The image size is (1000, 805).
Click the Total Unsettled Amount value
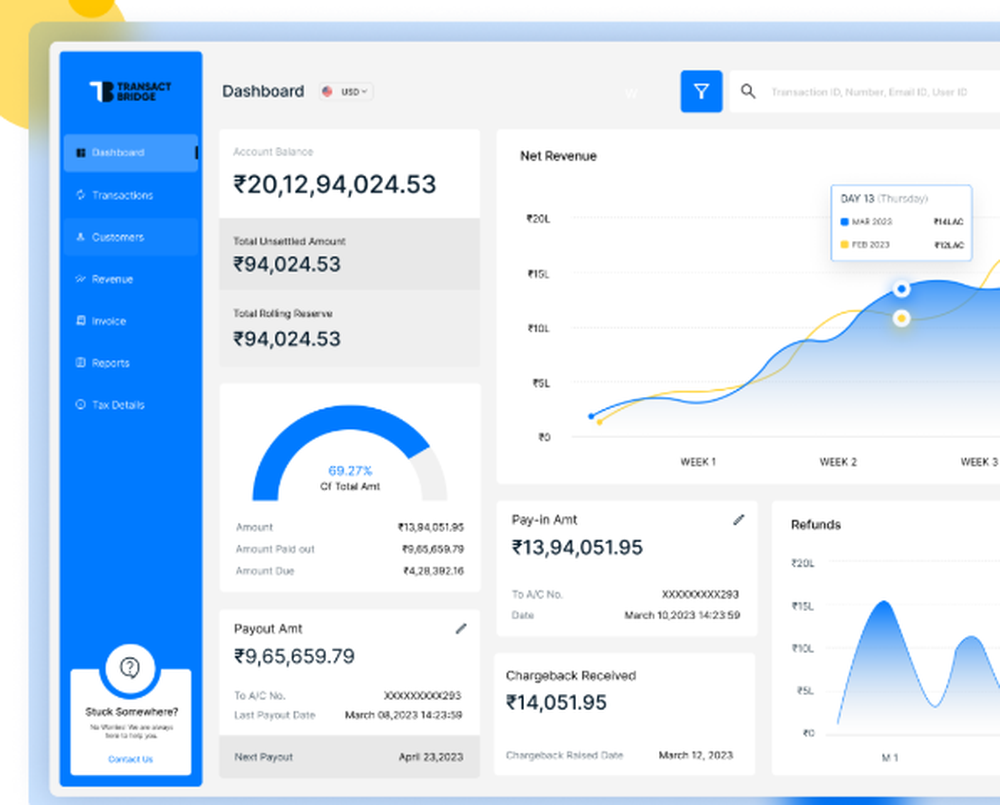tap(287, 264)
